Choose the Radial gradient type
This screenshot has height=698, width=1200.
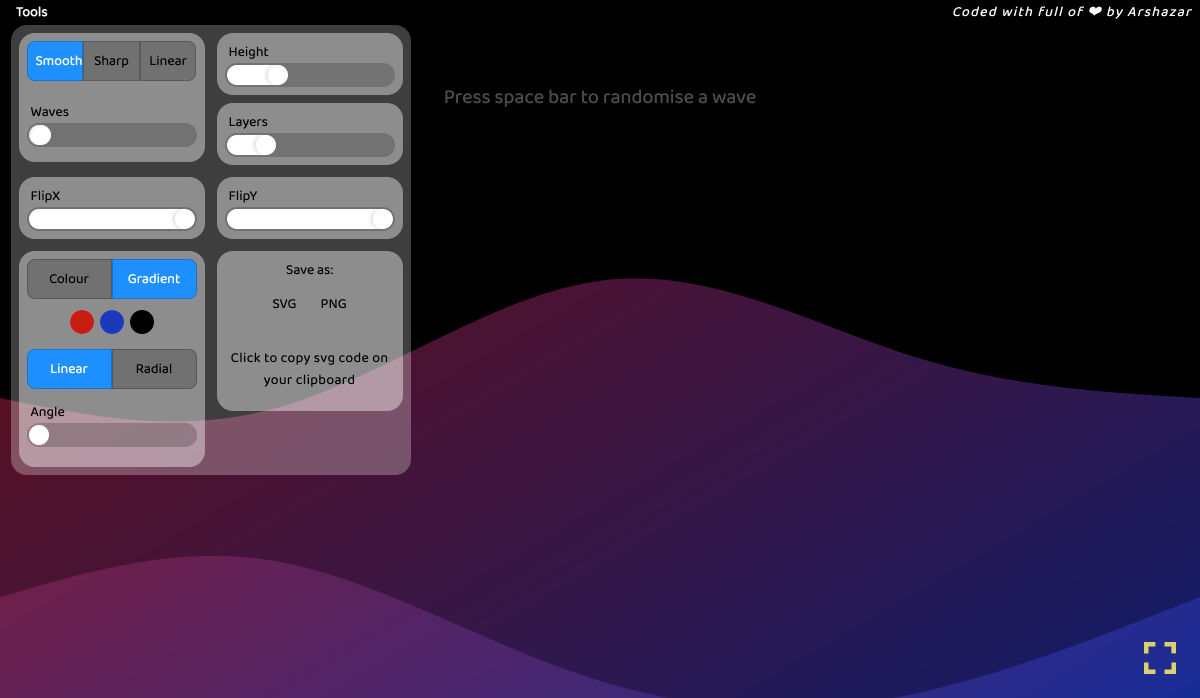click(154, 369)
